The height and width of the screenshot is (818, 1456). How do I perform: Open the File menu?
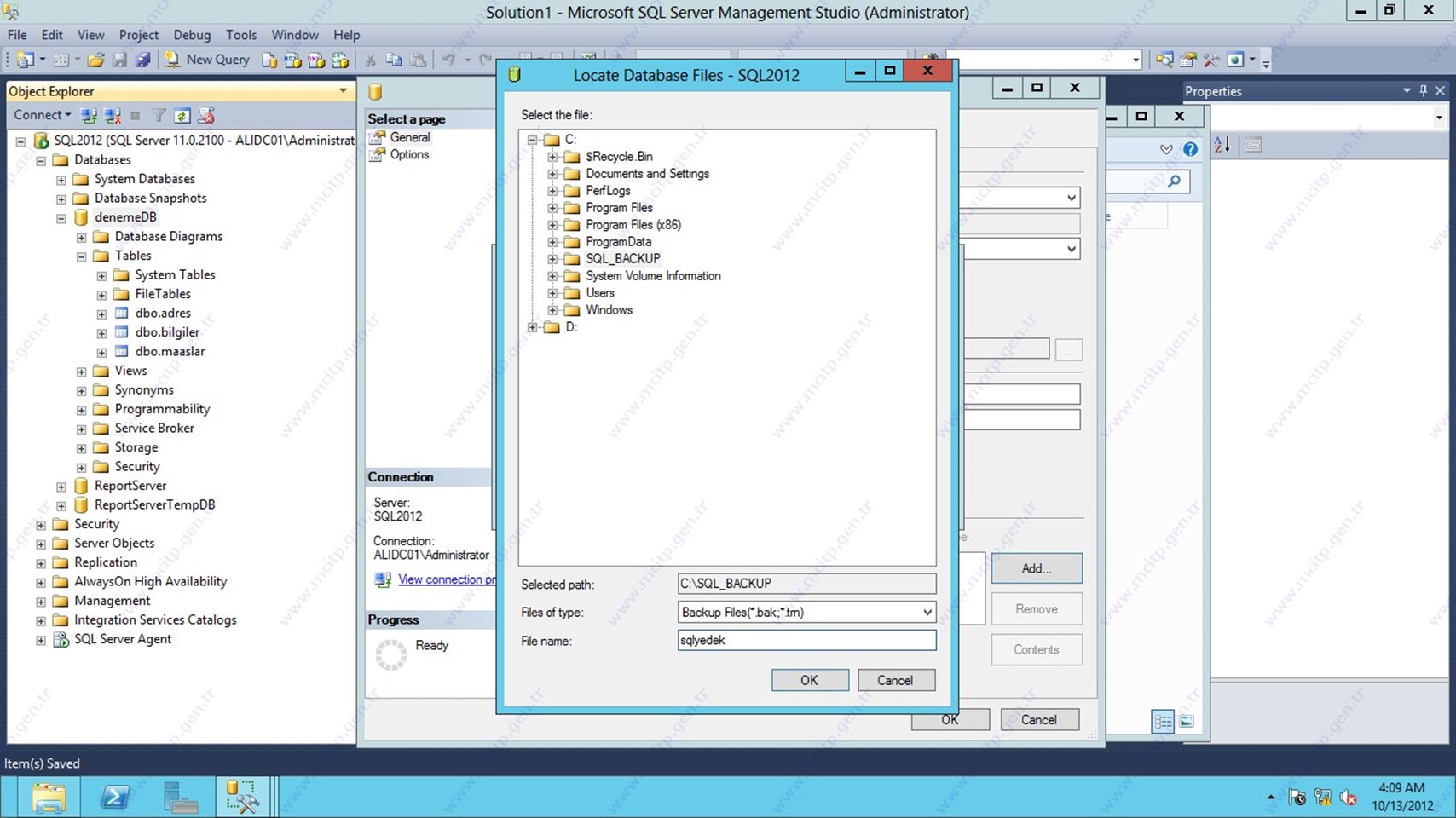point(17,35)
